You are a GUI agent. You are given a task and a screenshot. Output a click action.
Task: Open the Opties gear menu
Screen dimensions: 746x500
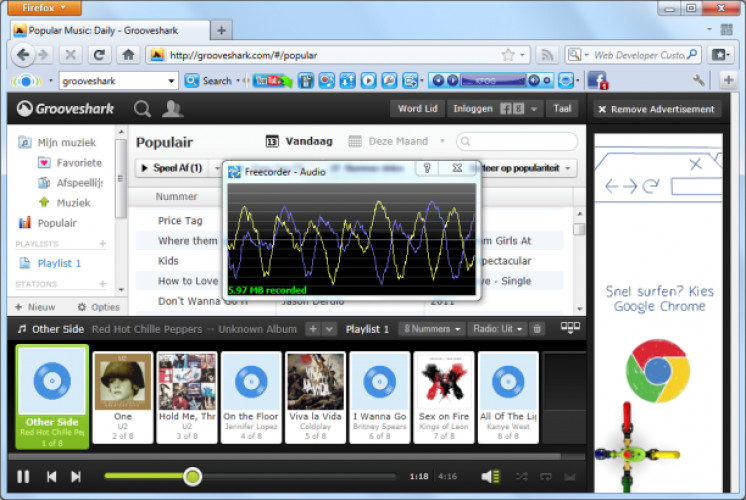98,307
